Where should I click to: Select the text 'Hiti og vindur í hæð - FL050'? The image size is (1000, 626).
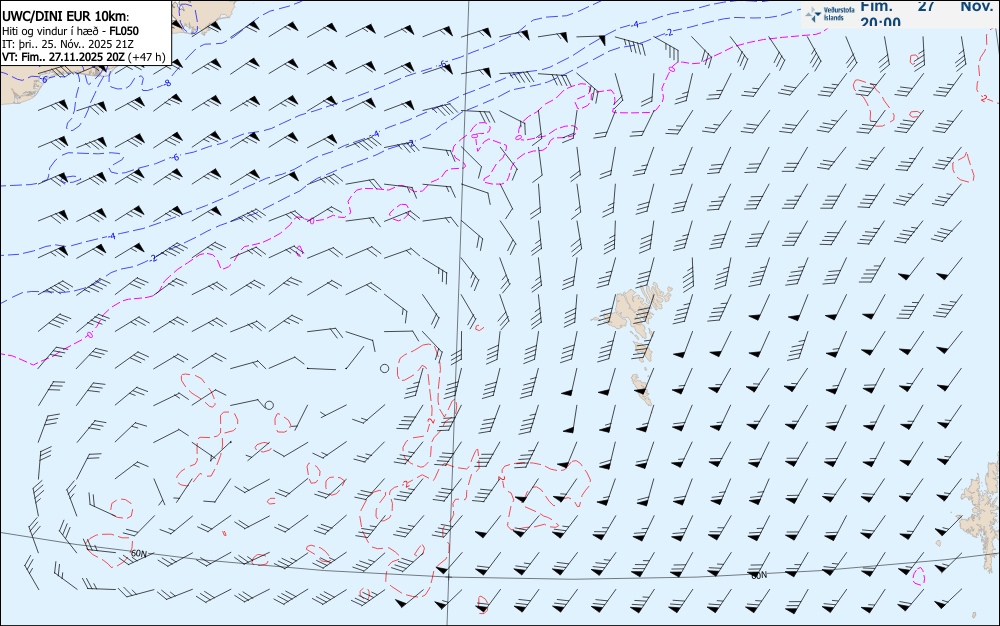70,31
